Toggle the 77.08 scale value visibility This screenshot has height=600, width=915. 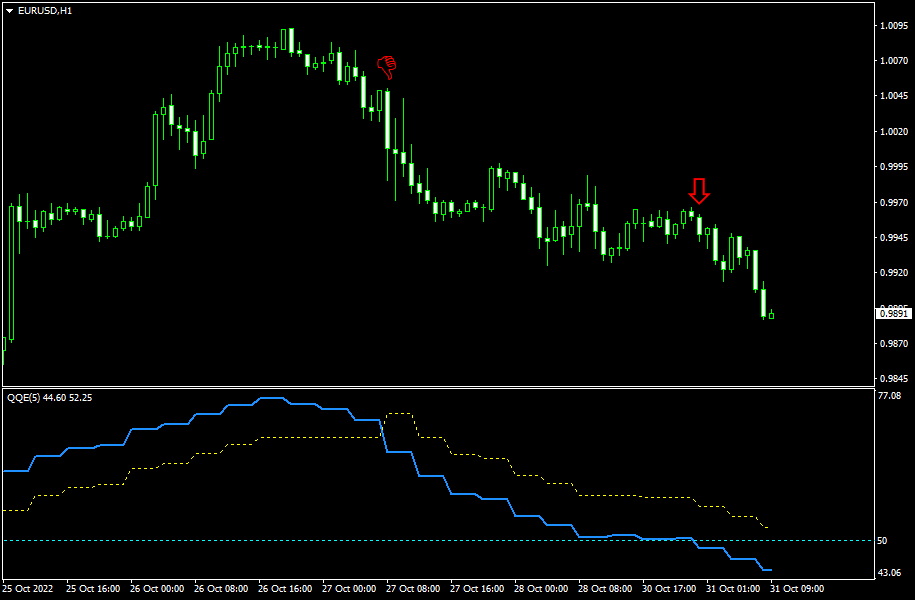click(x=888, y=394)
